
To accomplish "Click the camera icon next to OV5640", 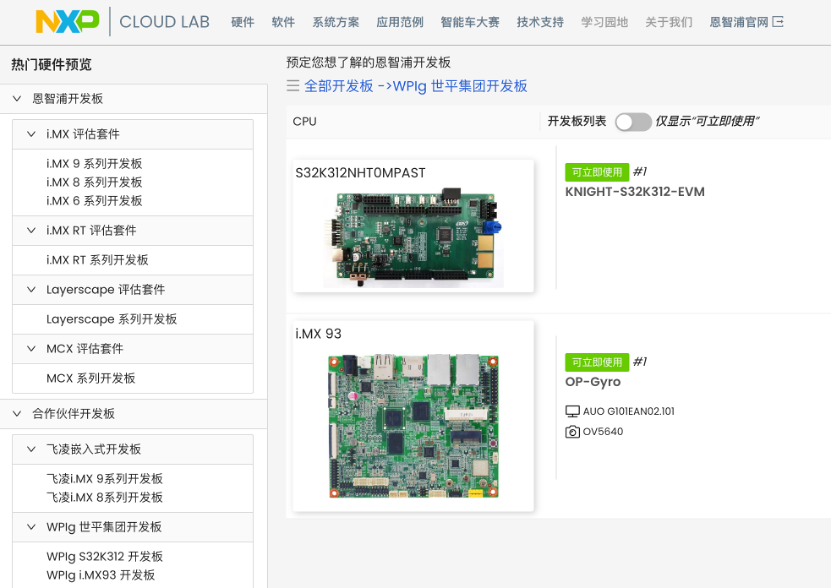I will point(572,431).
